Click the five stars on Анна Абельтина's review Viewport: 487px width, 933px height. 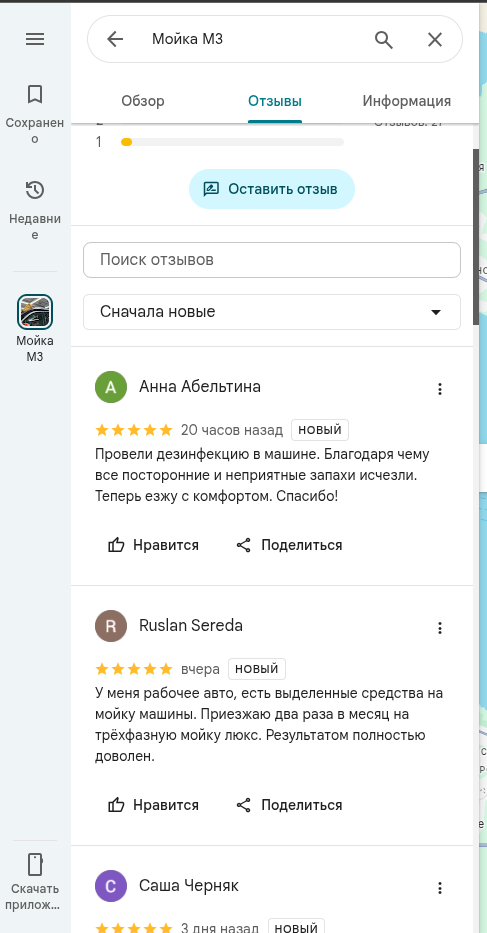134,430
